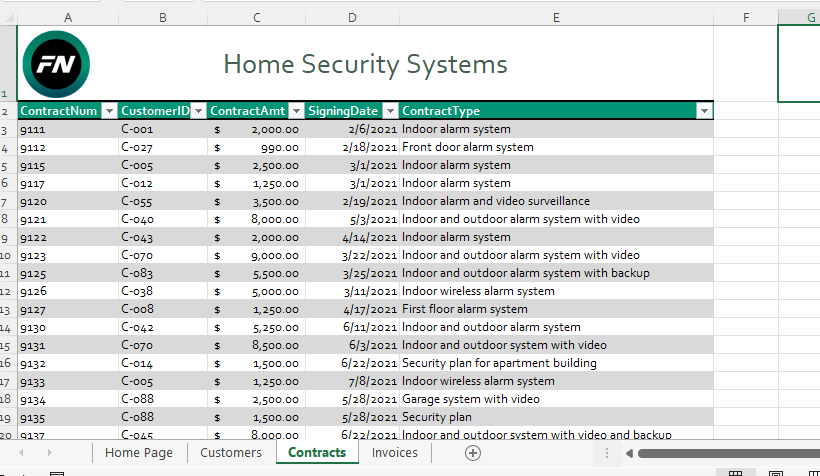Click signing date 7/8/2021 cell
820x476 pixels.
pyautogui.click(x=352, y=381)
